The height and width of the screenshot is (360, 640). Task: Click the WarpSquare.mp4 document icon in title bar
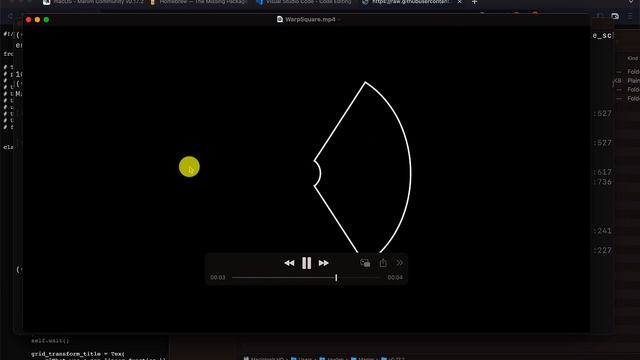pyautogui.click(x=280, y=19)
